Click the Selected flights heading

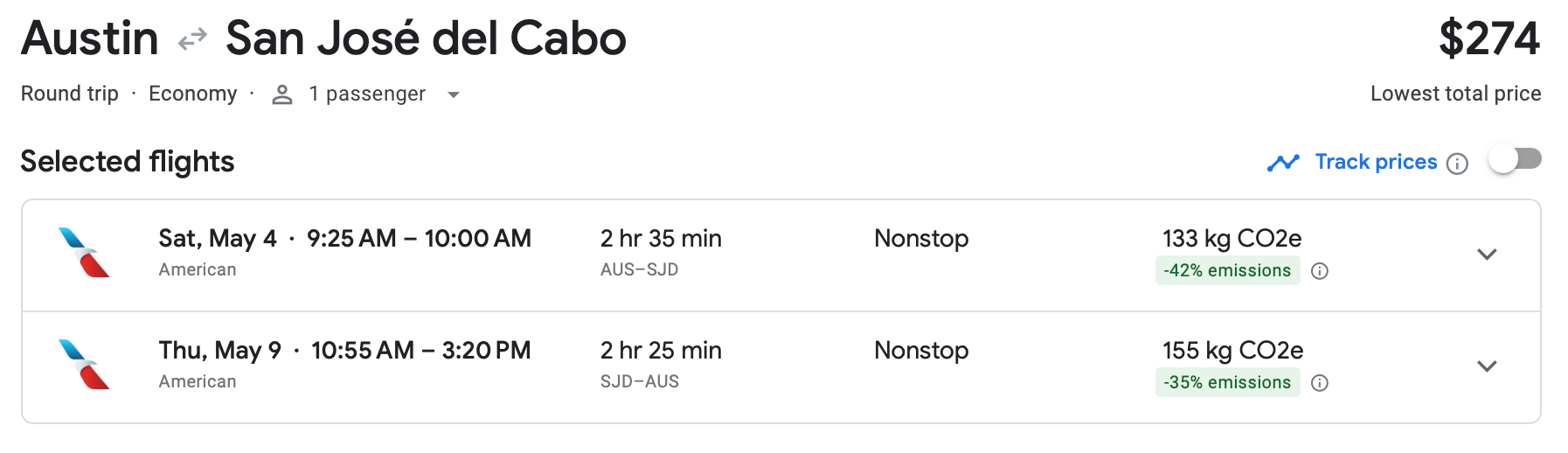coord(128,162)
